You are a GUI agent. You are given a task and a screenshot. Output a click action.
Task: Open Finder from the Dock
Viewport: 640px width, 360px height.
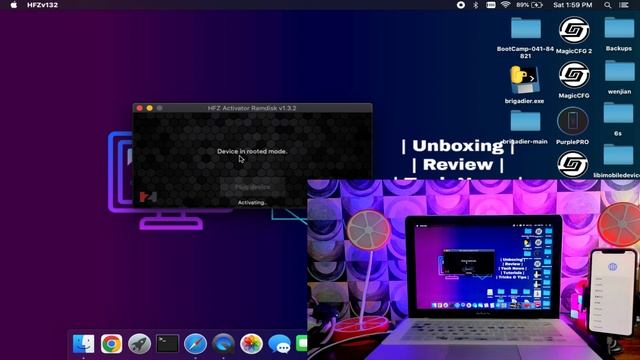pyautogui.click(x=83, y=344)
